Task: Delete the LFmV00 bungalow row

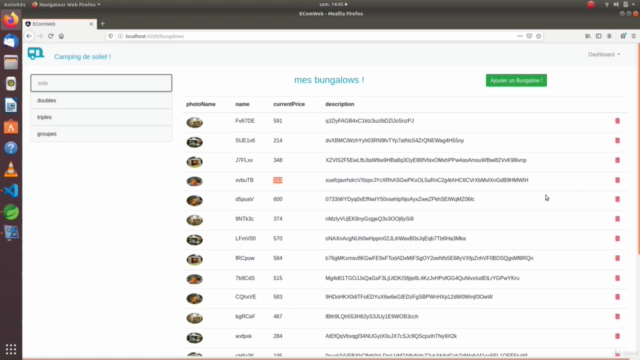Action: 617,238
